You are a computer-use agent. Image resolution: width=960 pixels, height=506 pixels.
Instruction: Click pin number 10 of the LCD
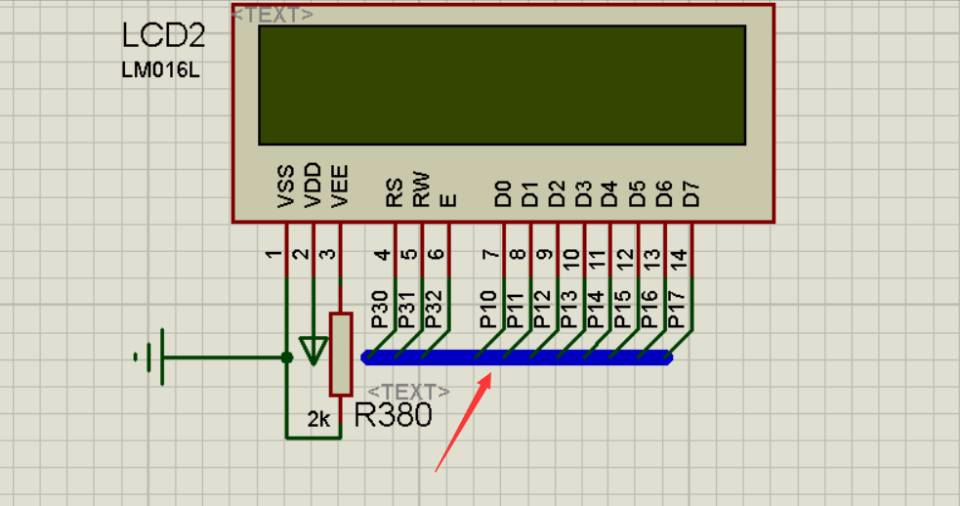point(571,259)
